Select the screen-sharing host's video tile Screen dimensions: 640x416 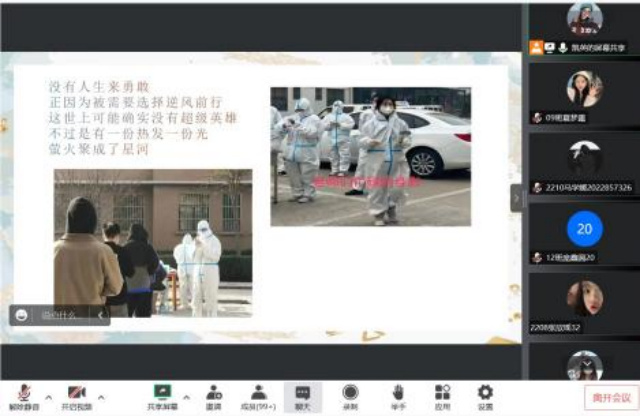coord(584,29)
